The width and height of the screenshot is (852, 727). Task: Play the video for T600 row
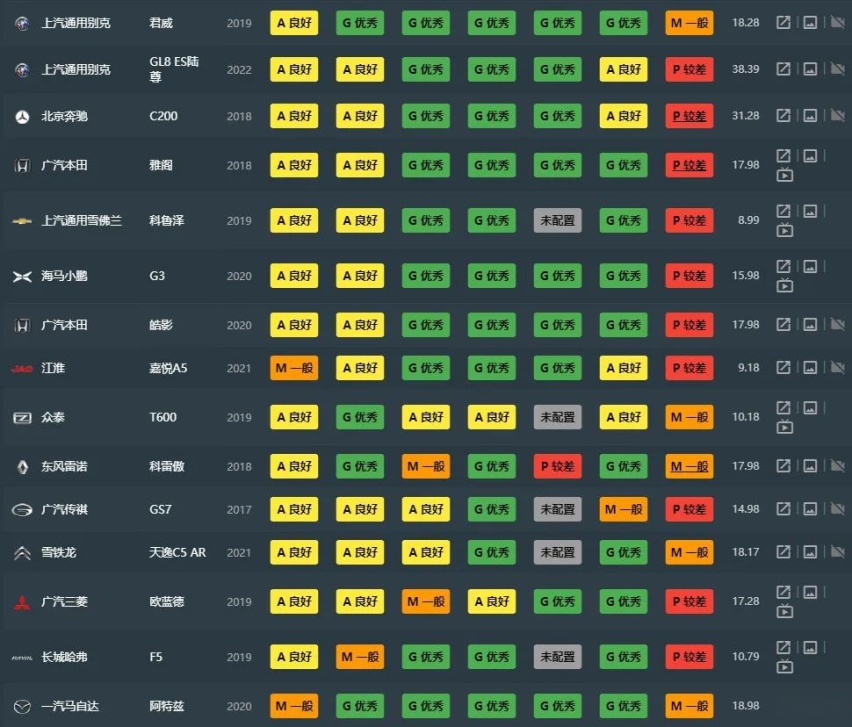pyautogui.click(x=785, y=427)
